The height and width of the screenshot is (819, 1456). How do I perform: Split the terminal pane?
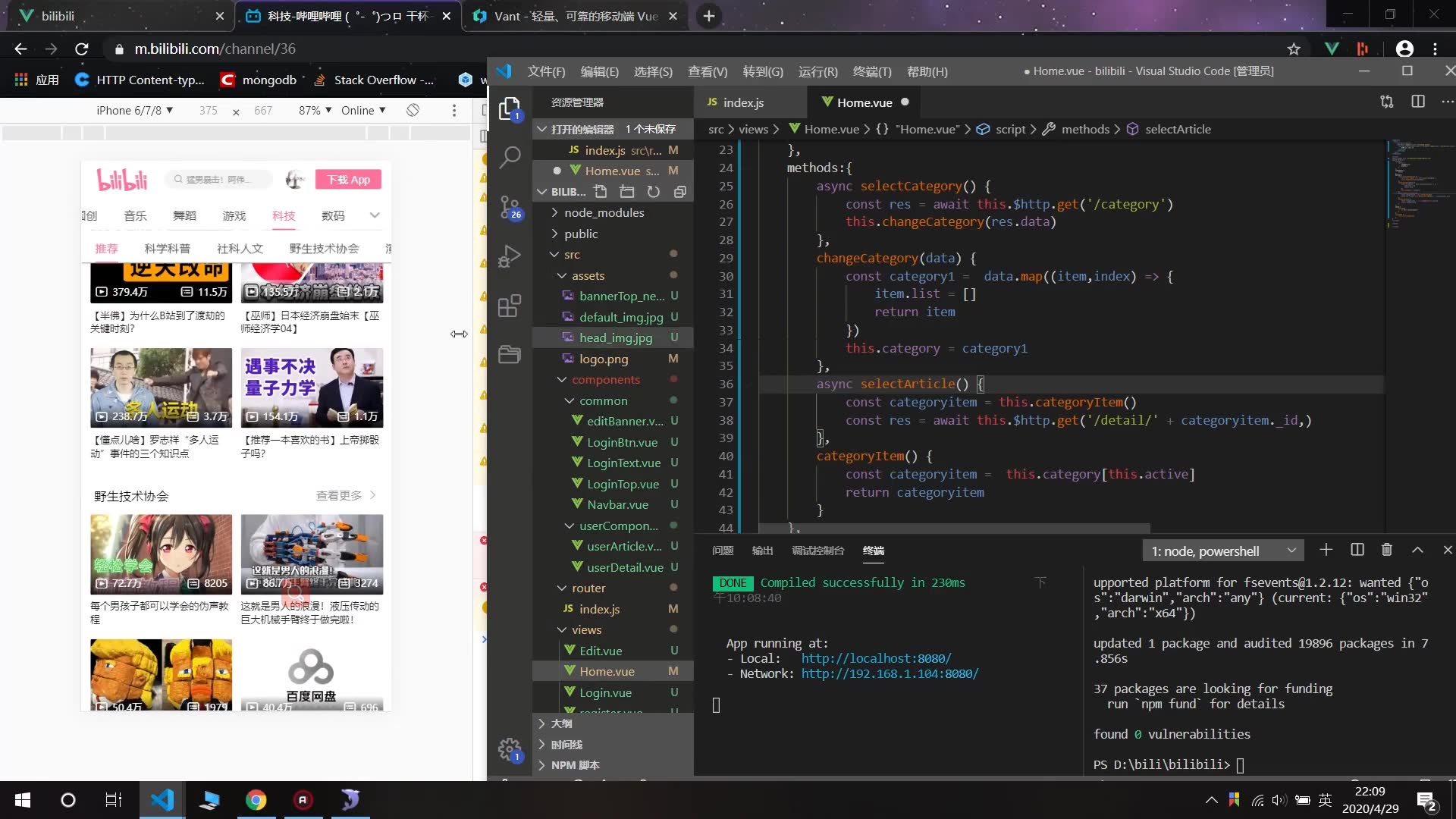[1357, 550]
